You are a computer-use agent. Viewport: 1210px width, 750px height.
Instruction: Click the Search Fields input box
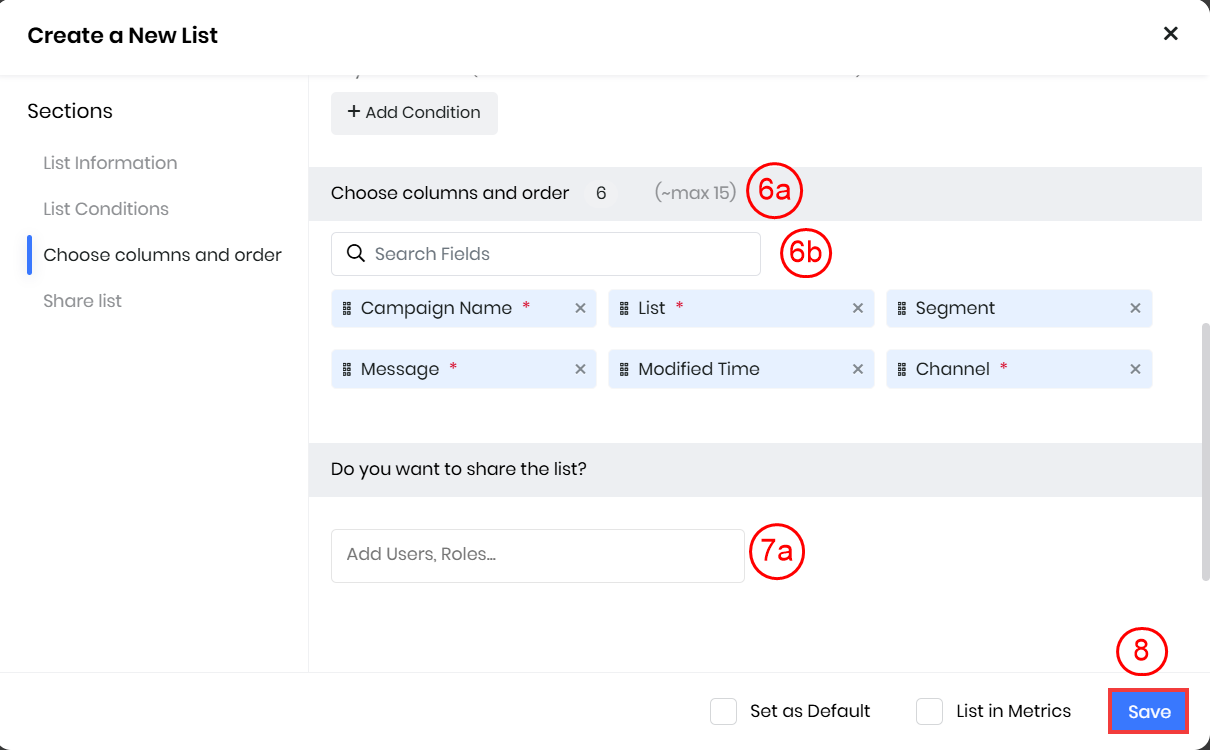[560, 254]
